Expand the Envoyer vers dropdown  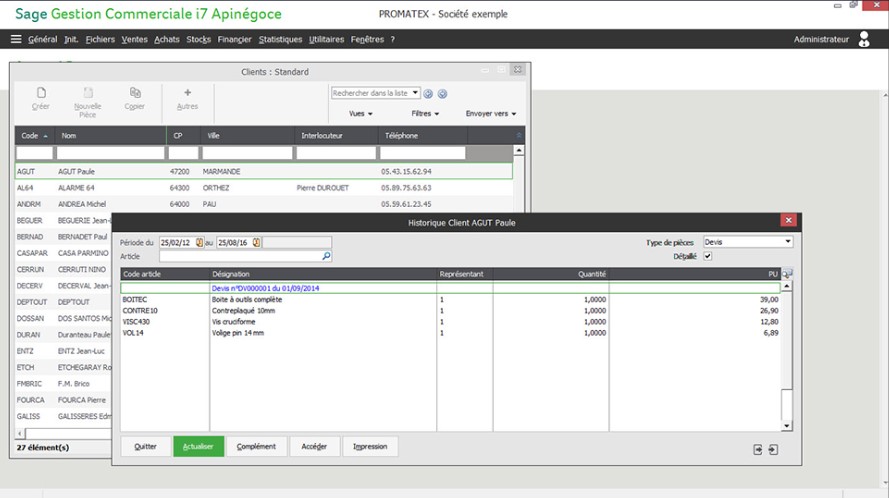491,113
